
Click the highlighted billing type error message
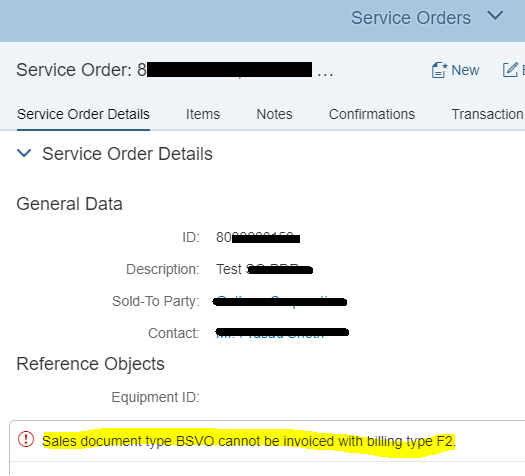(x=249, y=441)
